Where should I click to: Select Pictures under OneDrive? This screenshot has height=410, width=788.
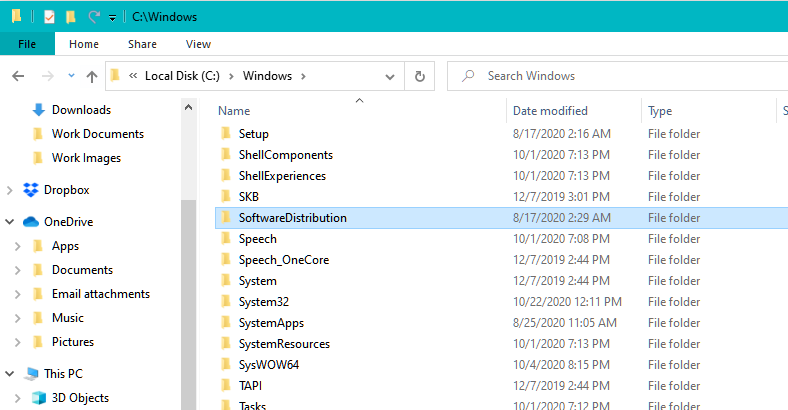[72, 342]
